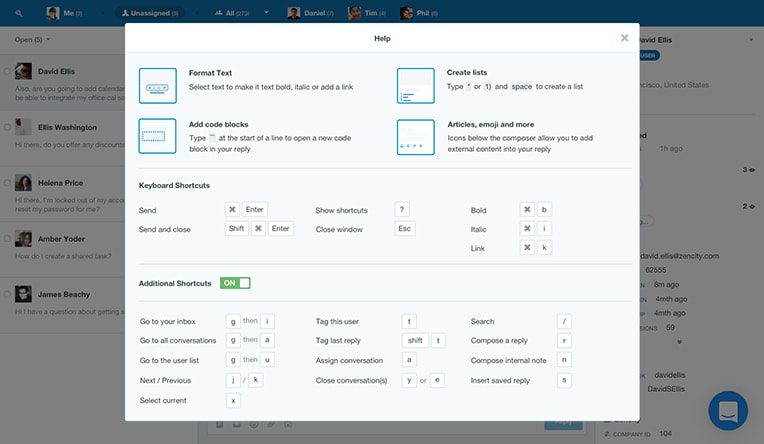Expand the Open (5) filter dropdown
The height and width of the screenshot is (444, 764).
coord(32,39)
